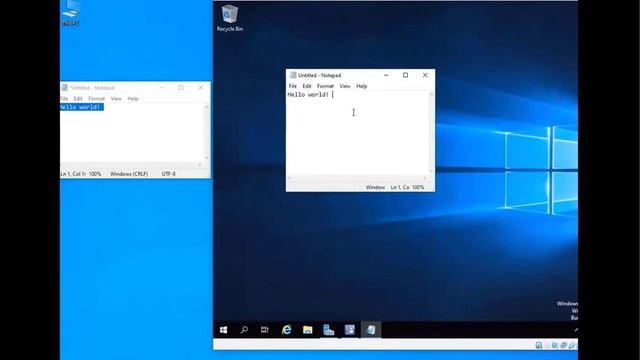Open View menu in VM Notepad

pos(345,86)
